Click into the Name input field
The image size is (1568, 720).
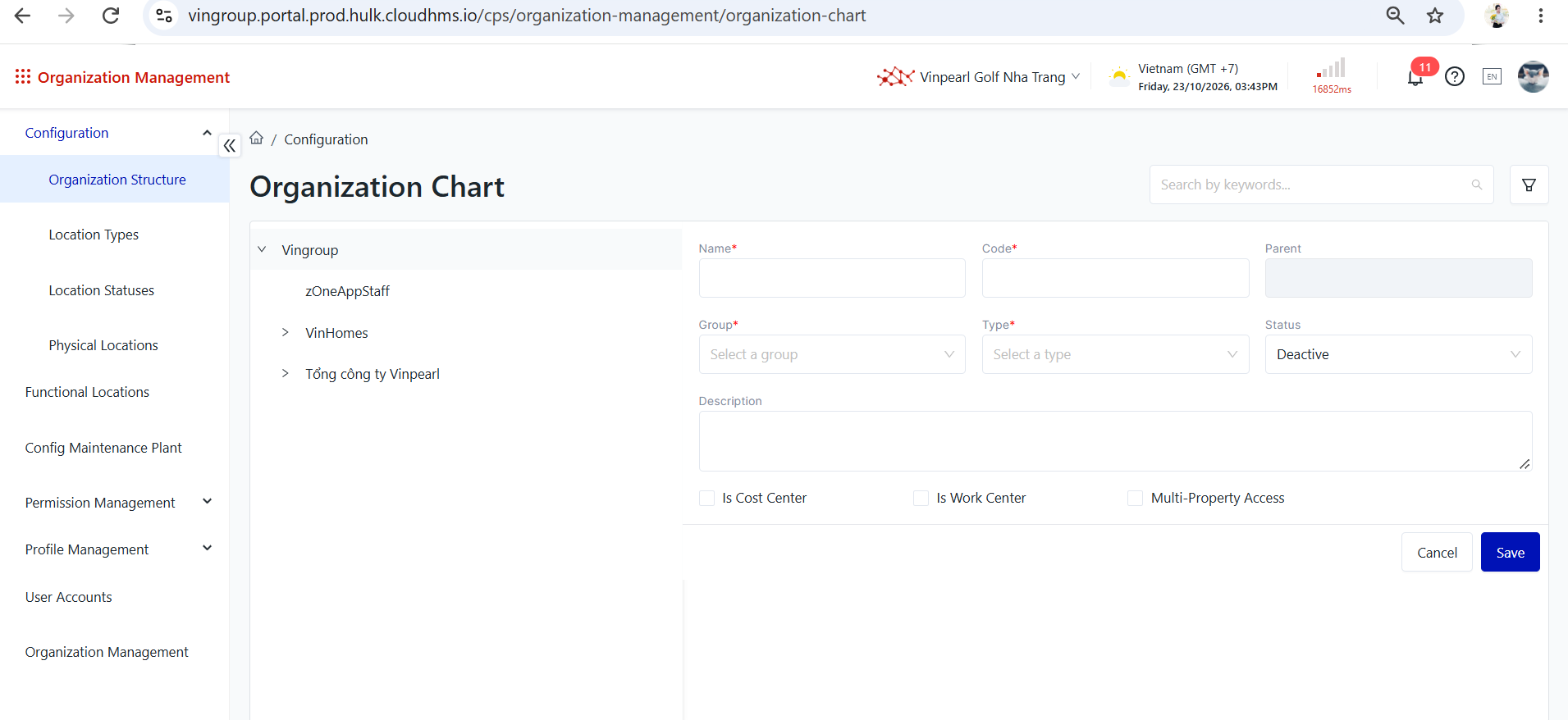(832, 278)
